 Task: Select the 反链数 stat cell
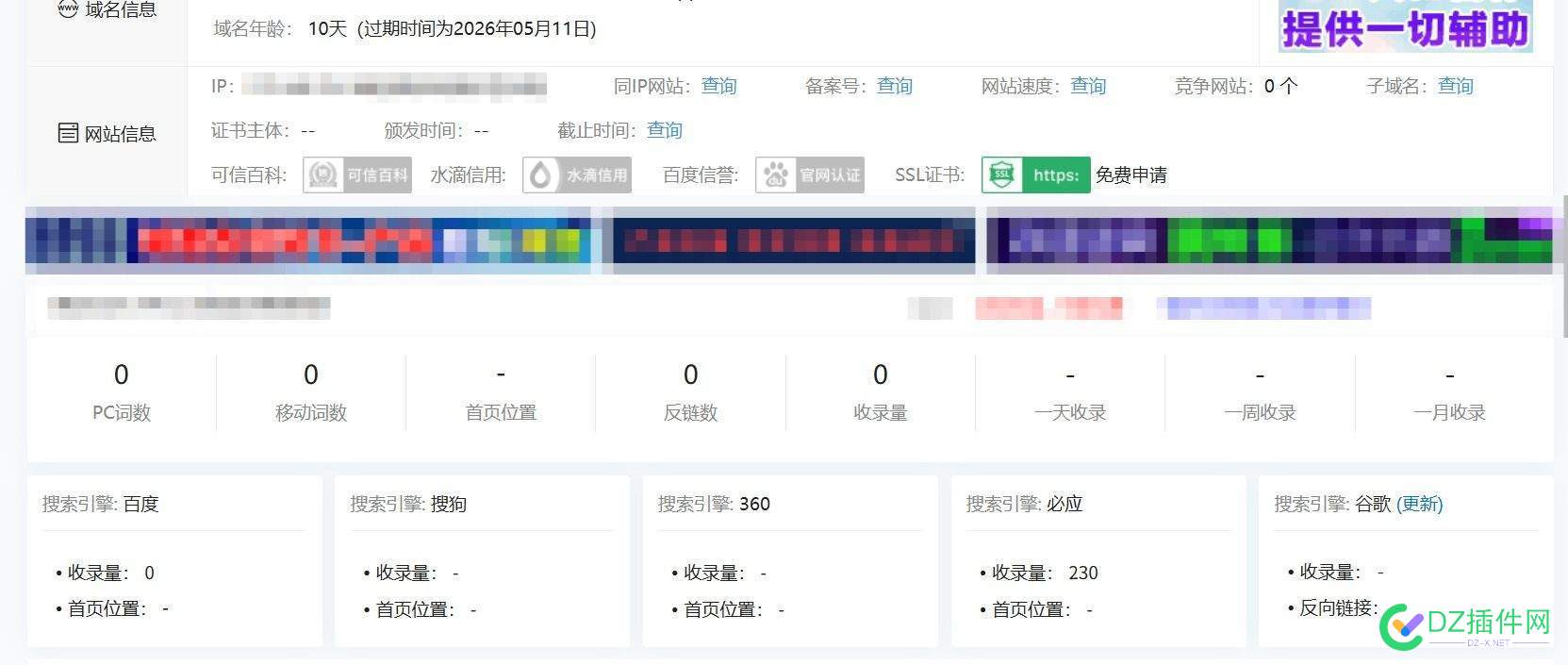point(690,391)
